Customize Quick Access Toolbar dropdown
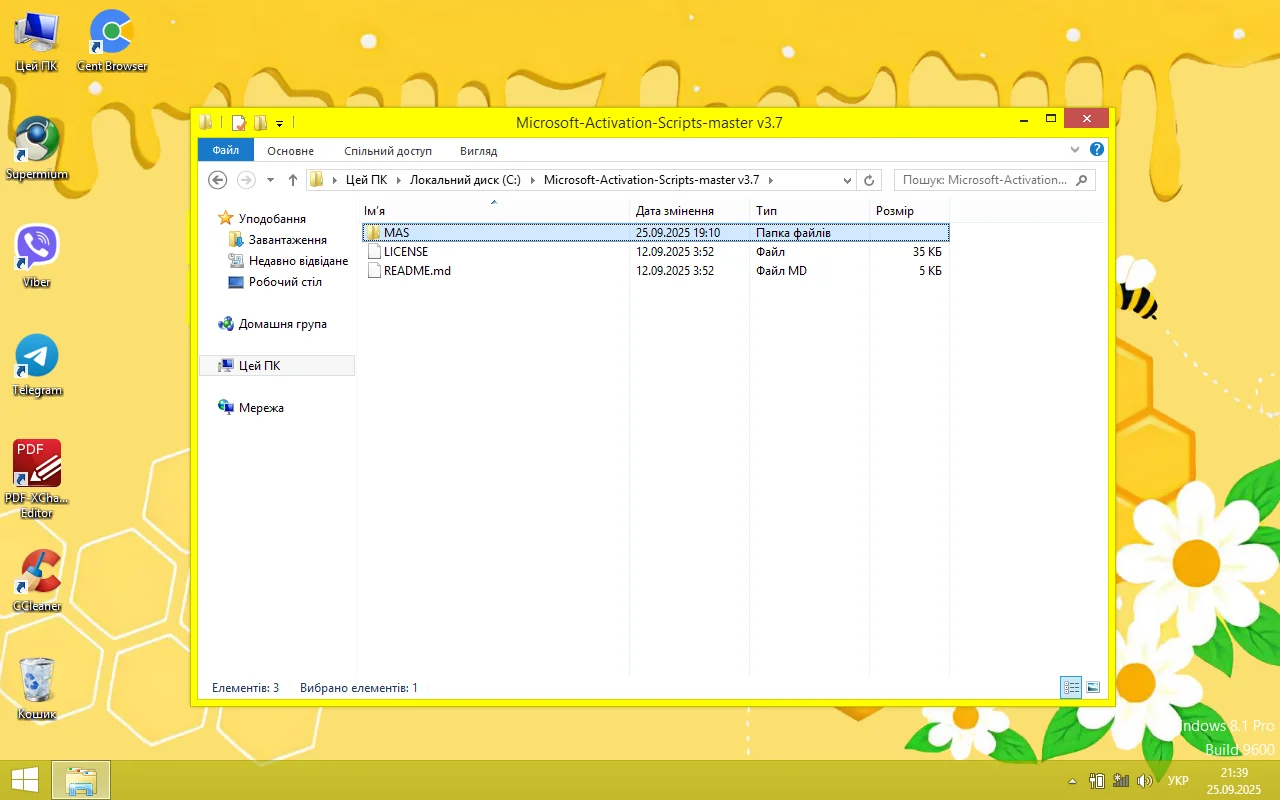 point(280,124)
